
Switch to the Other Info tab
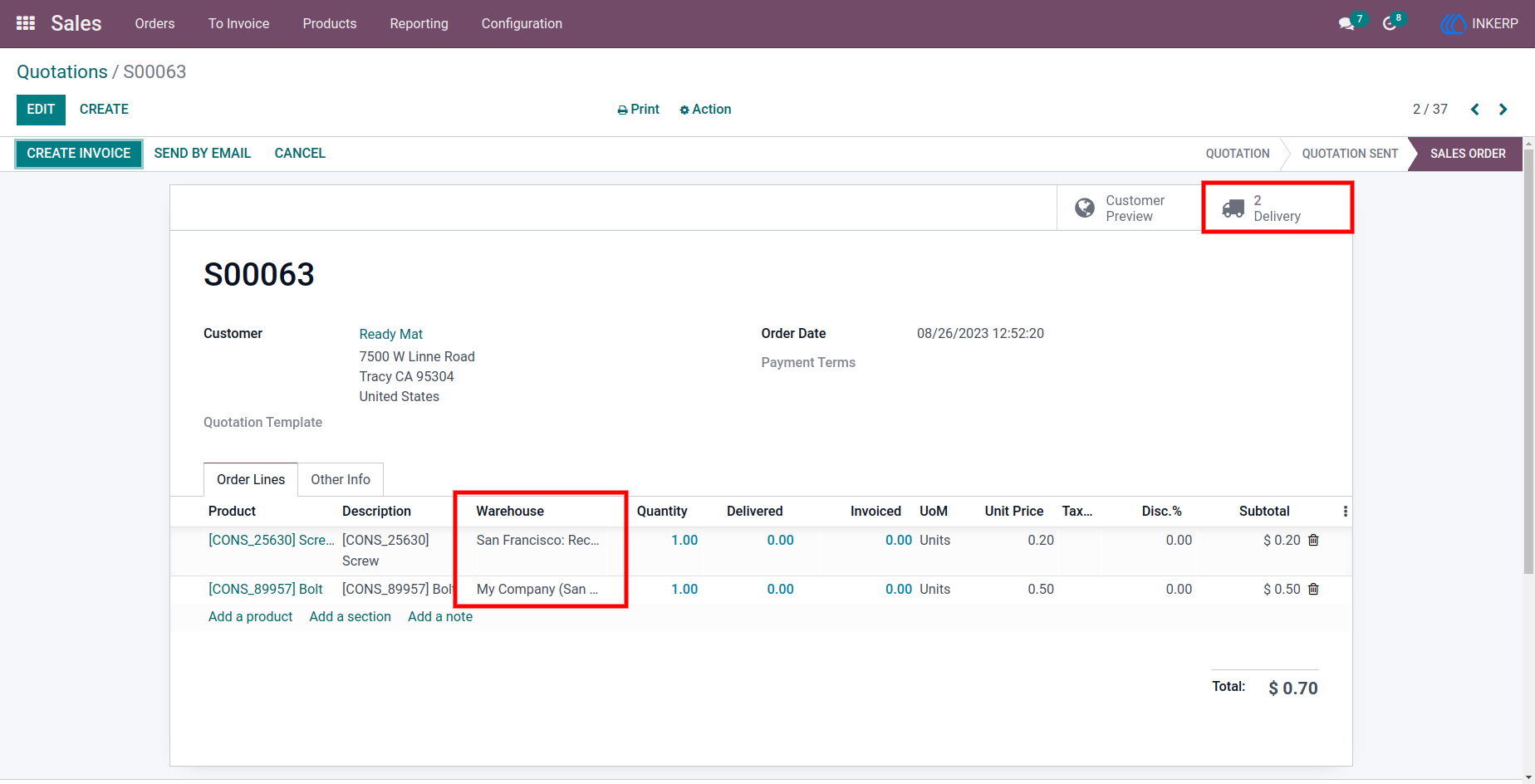click(341, 479)
